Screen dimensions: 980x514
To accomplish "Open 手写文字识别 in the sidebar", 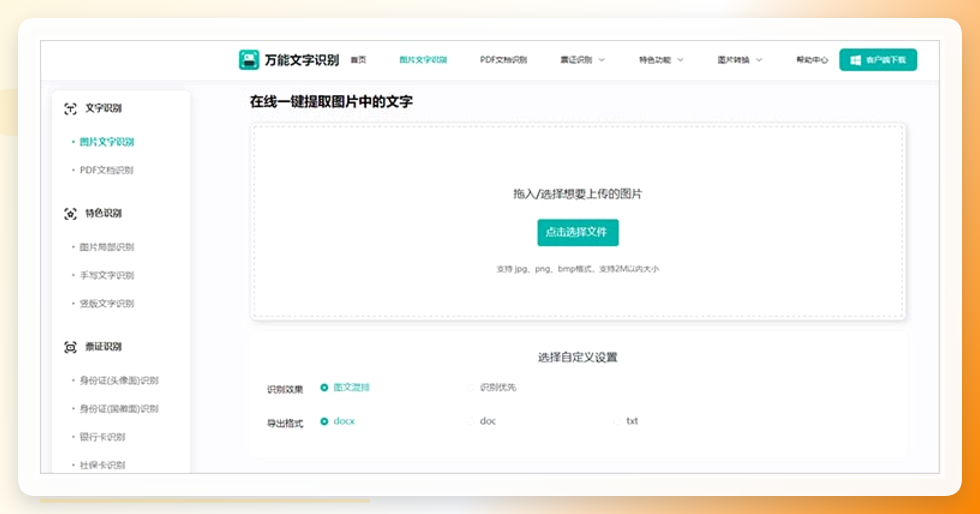I will tap(107, 275).
